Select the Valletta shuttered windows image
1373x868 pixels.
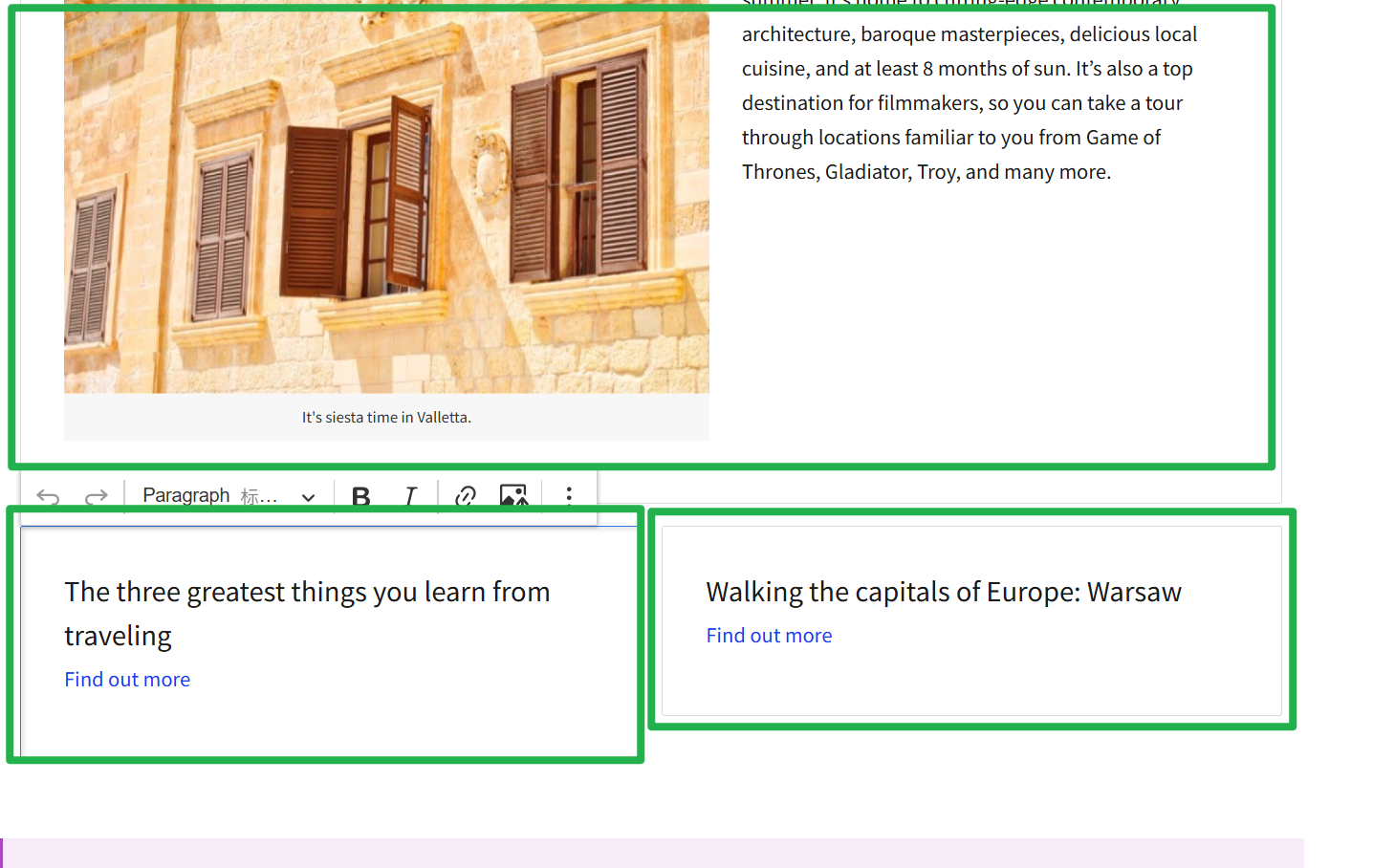point(386,197)
